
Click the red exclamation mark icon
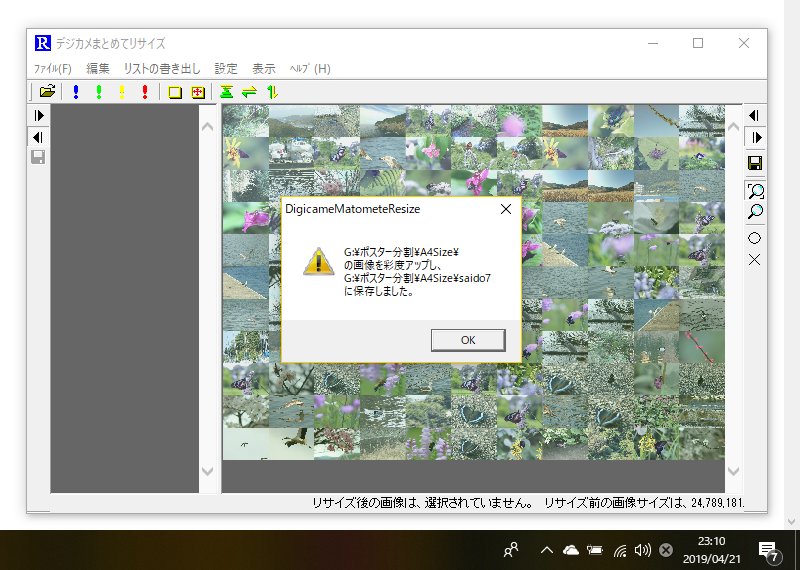coord(145,92)
